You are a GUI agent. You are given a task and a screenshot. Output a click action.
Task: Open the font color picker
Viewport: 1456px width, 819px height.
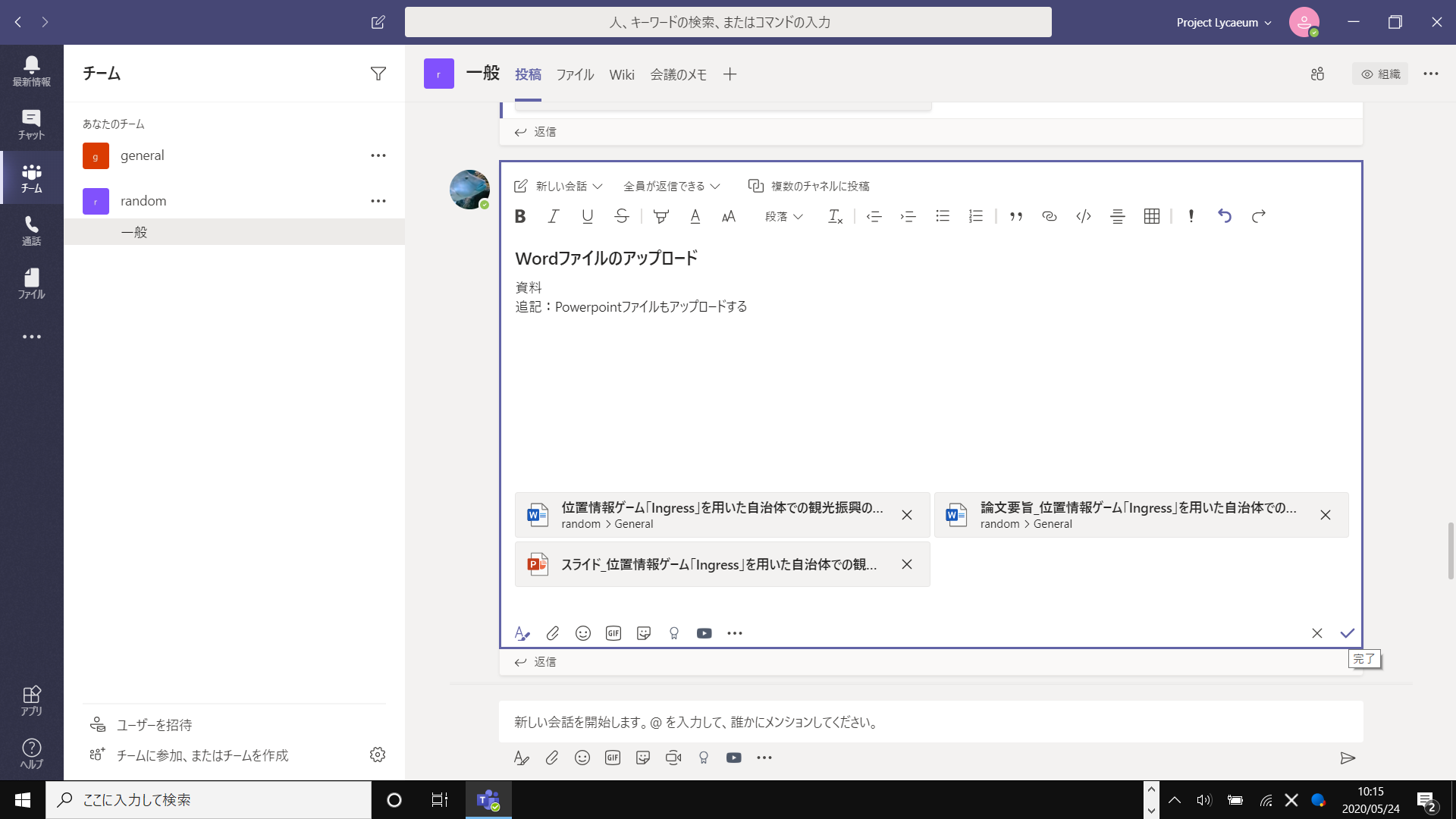tap(695, 216)
